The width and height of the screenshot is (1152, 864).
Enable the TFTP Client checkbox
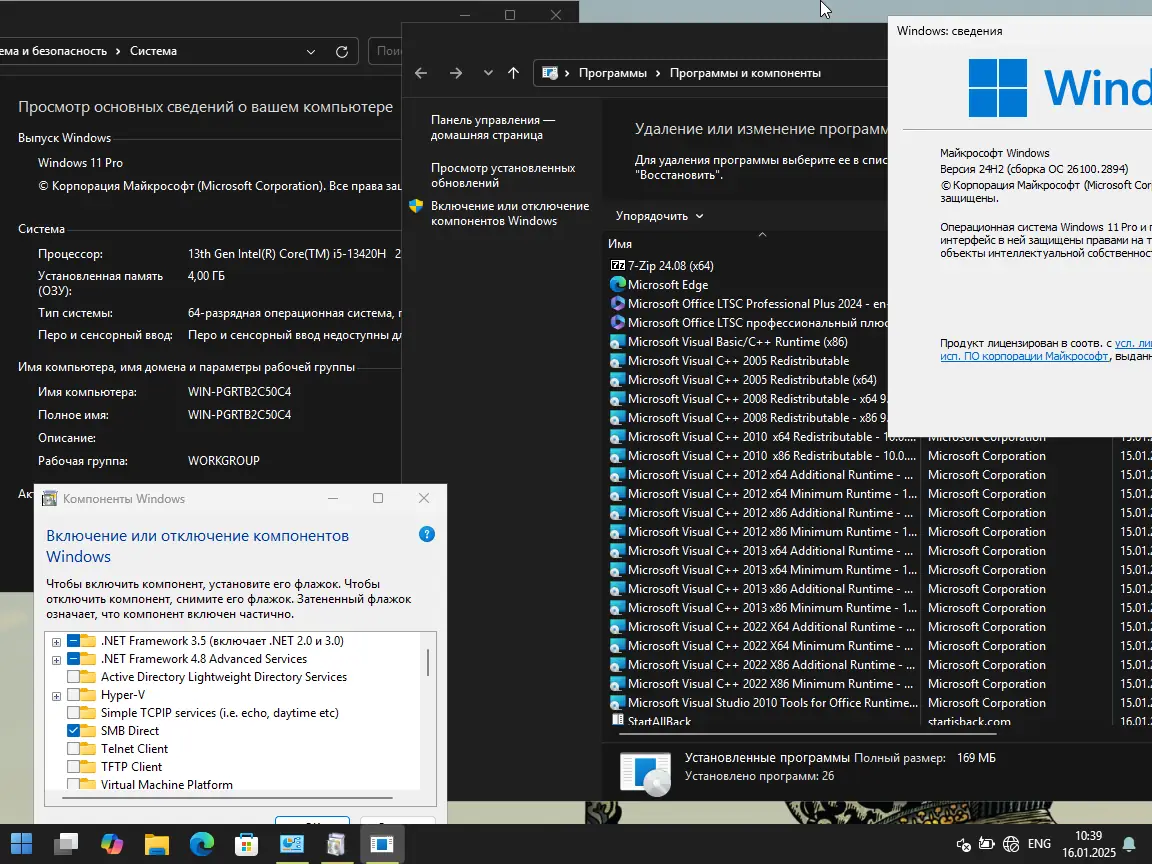(73, 767)
